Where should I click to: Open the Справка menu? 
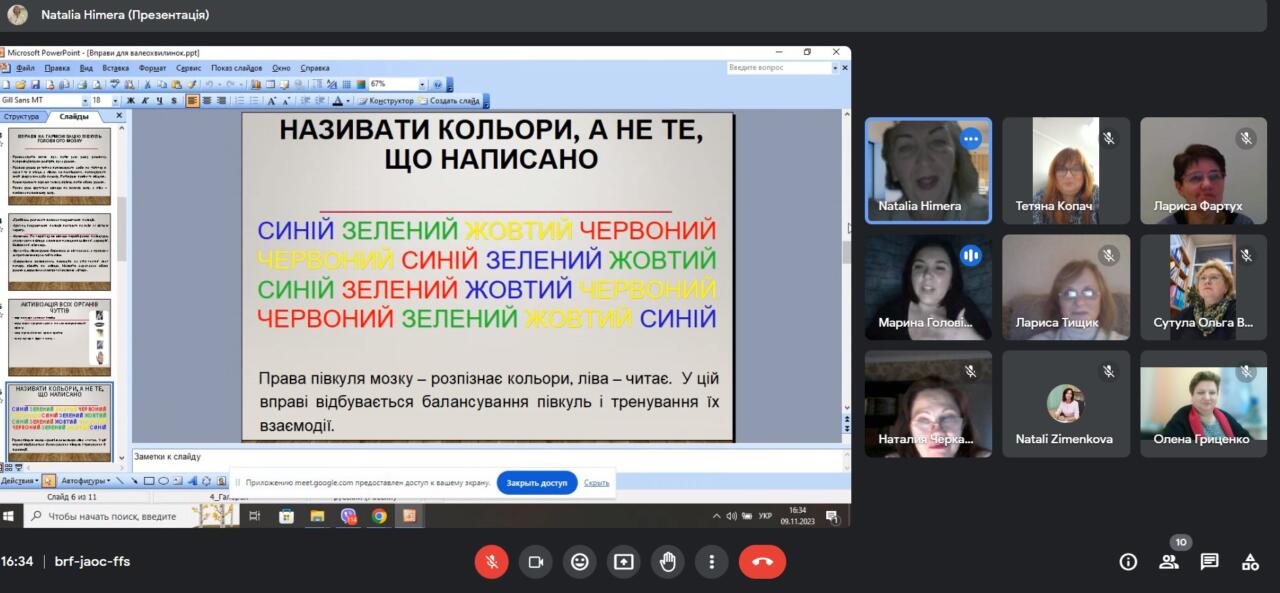click(x=315, y=68)
